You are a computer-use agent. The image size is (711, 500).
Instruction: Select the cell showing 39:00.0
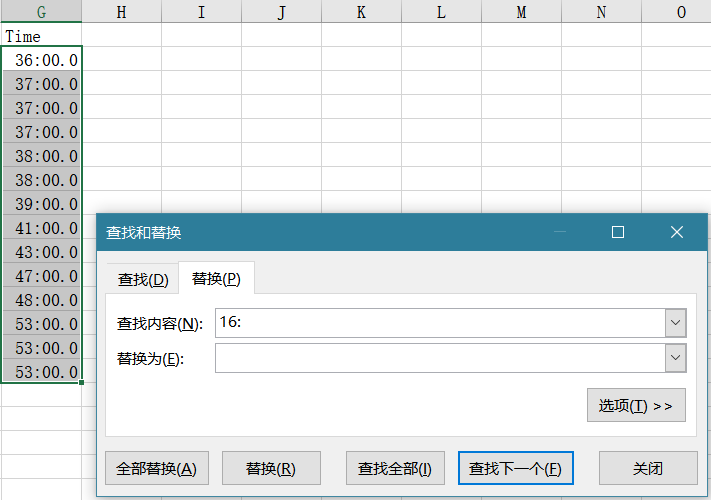41,204
